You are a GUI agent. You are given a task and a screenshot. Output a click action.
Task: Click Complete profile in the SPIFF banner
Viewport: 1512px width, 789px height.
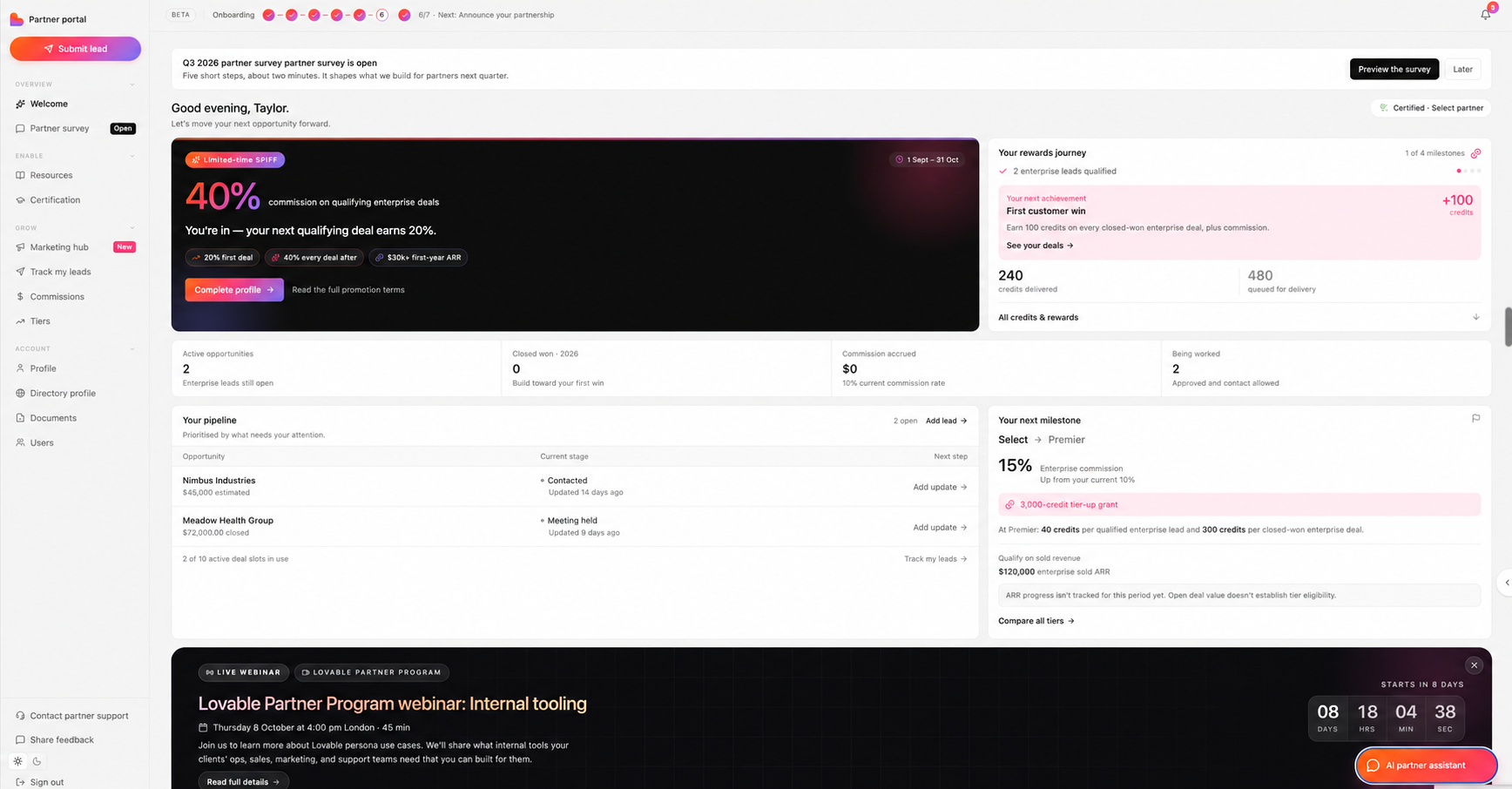pos(234,290)
